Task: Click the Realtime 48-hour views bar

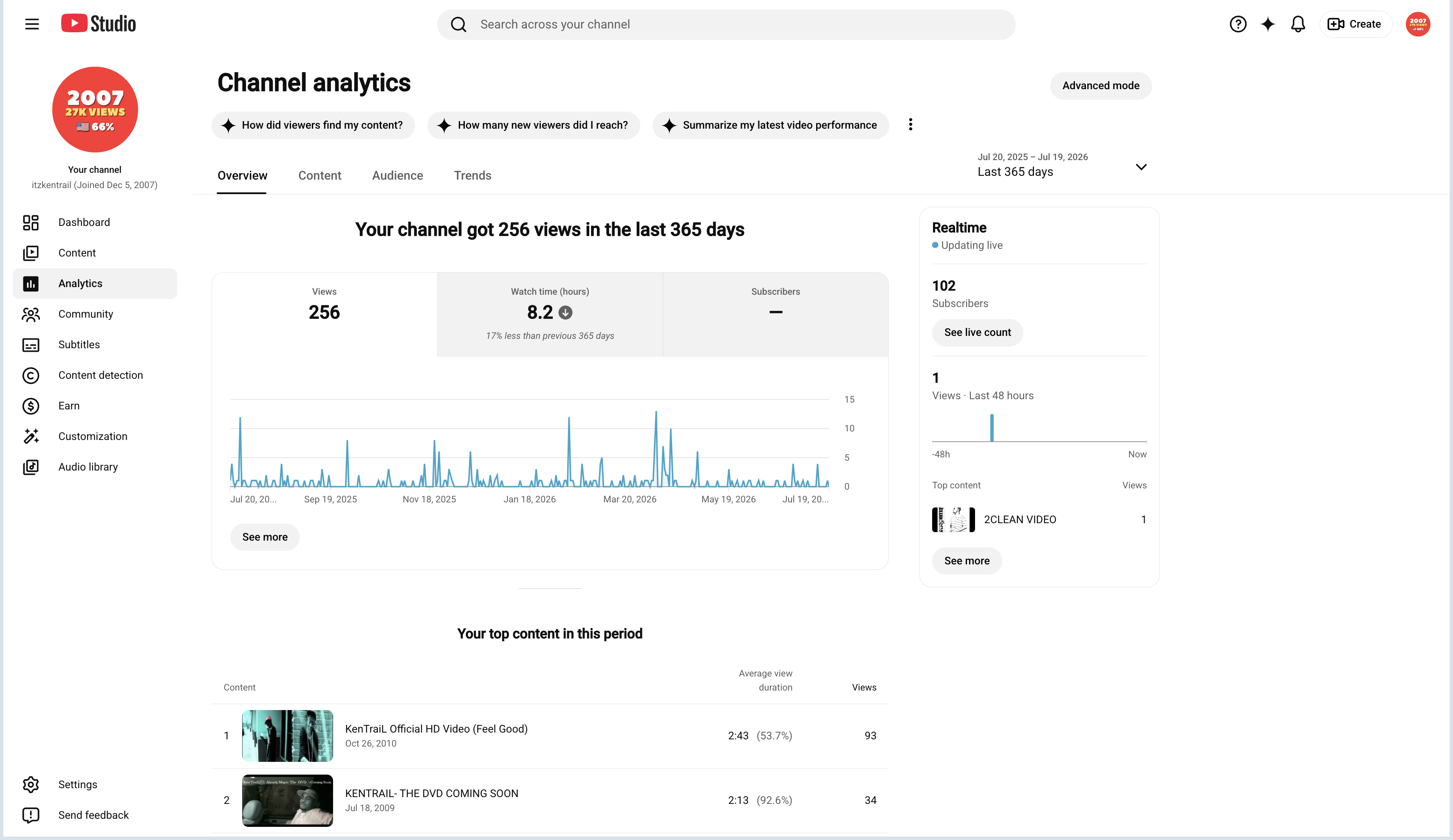Action: pos(992,428)
